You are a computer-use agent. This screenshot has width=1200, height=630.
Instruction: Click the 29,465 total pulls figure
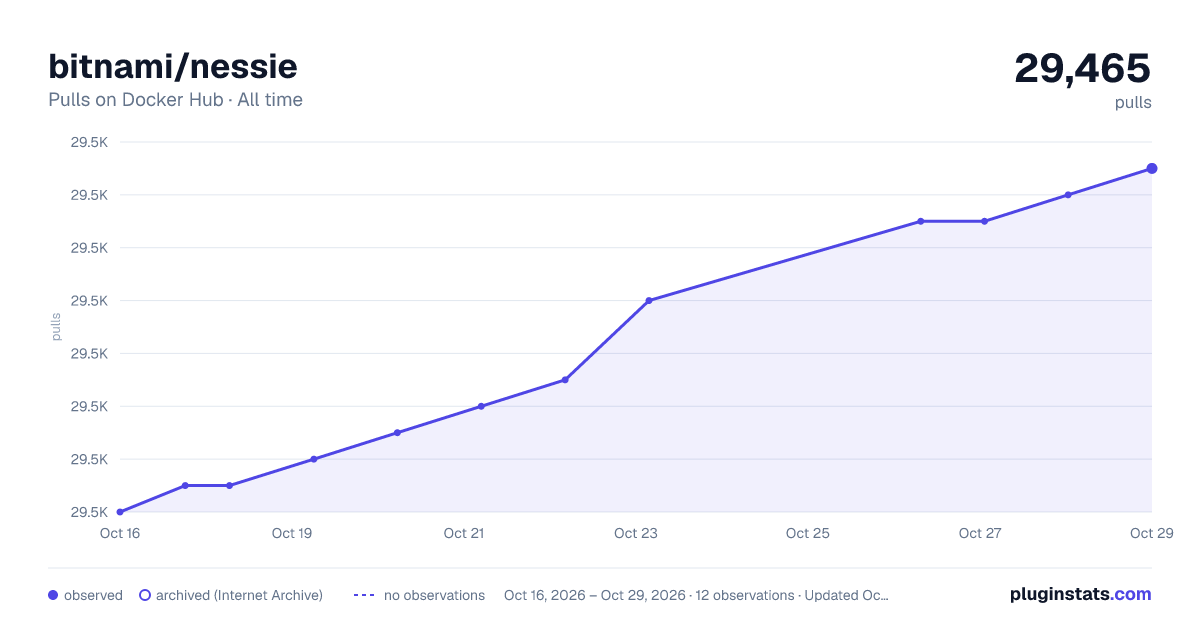coord(1083,68)
